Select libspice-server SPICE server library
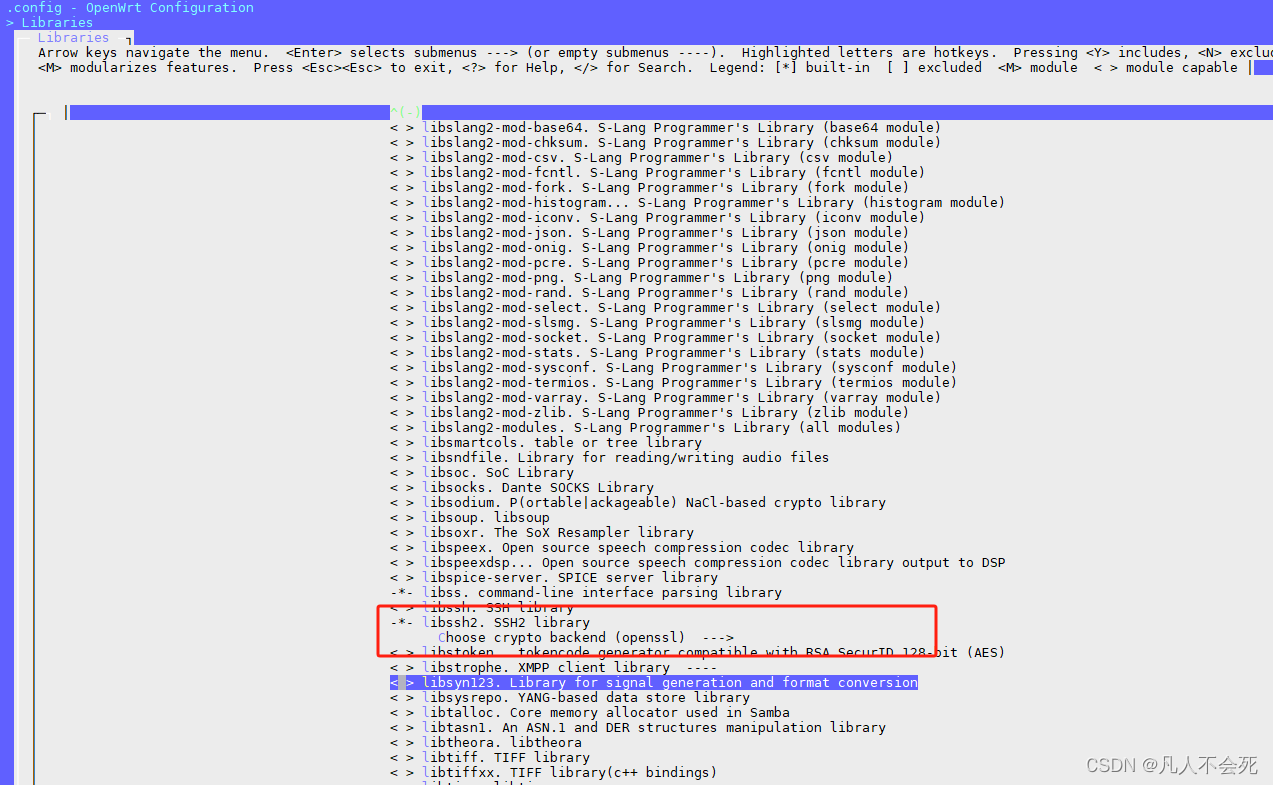Viewport: 1273px width, 785px height. click(x=554, y=578)
